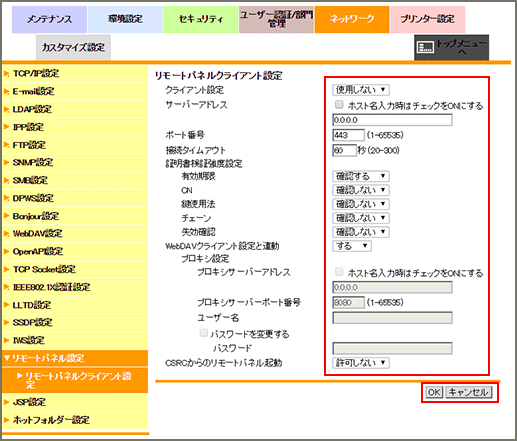Click arrow icon beside LDAP設定
Viewport: 517px width, 441px height.
[6, 109]
